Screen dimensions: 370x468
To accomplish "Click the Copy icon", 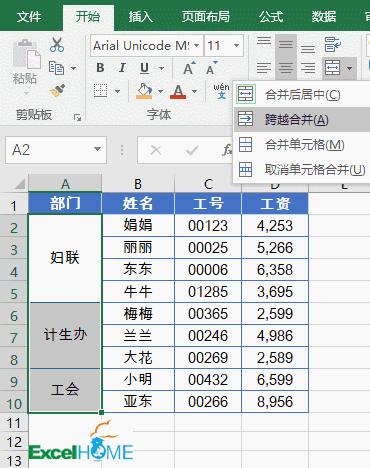I will (56, 68).
